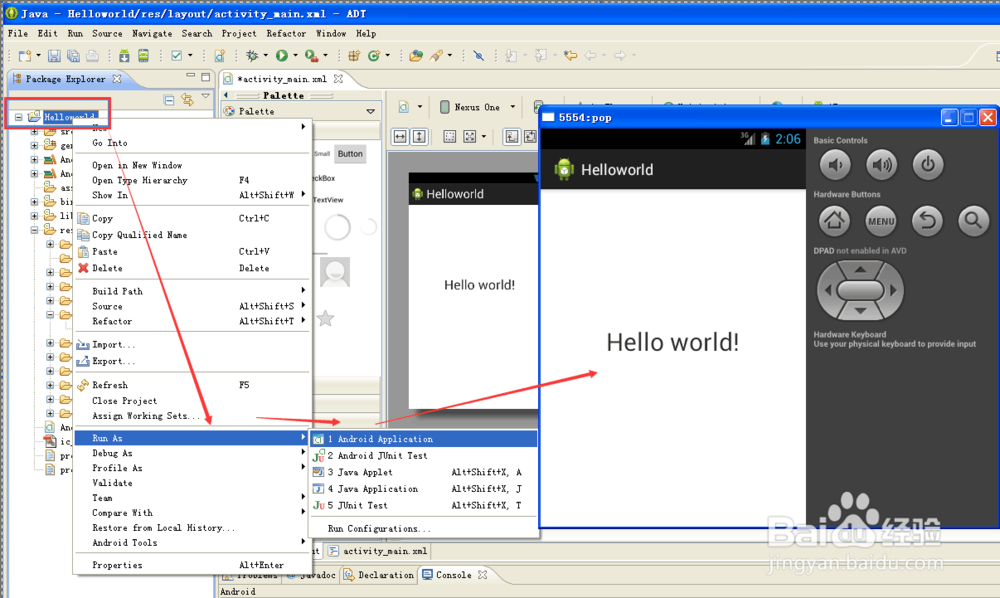1000x598 pixels.
Task: Switch to the activity_main.xml bottom editor tab
Action: point(378,551)
